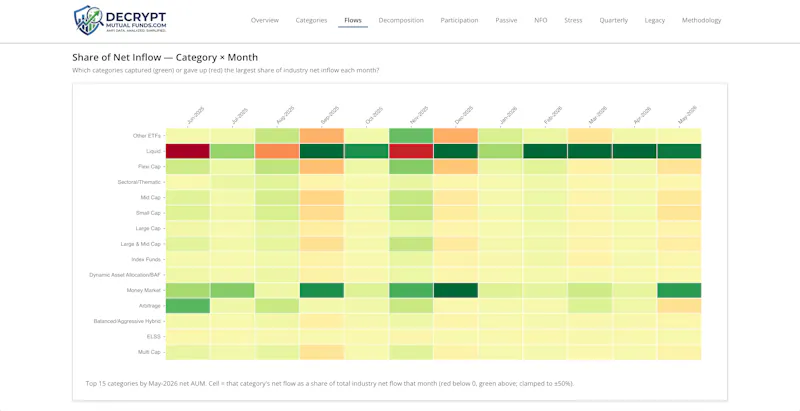The image size is (800, 411).
Task: Click the 'Share of Net Inflow' heading
Action: tap(165, 58)
